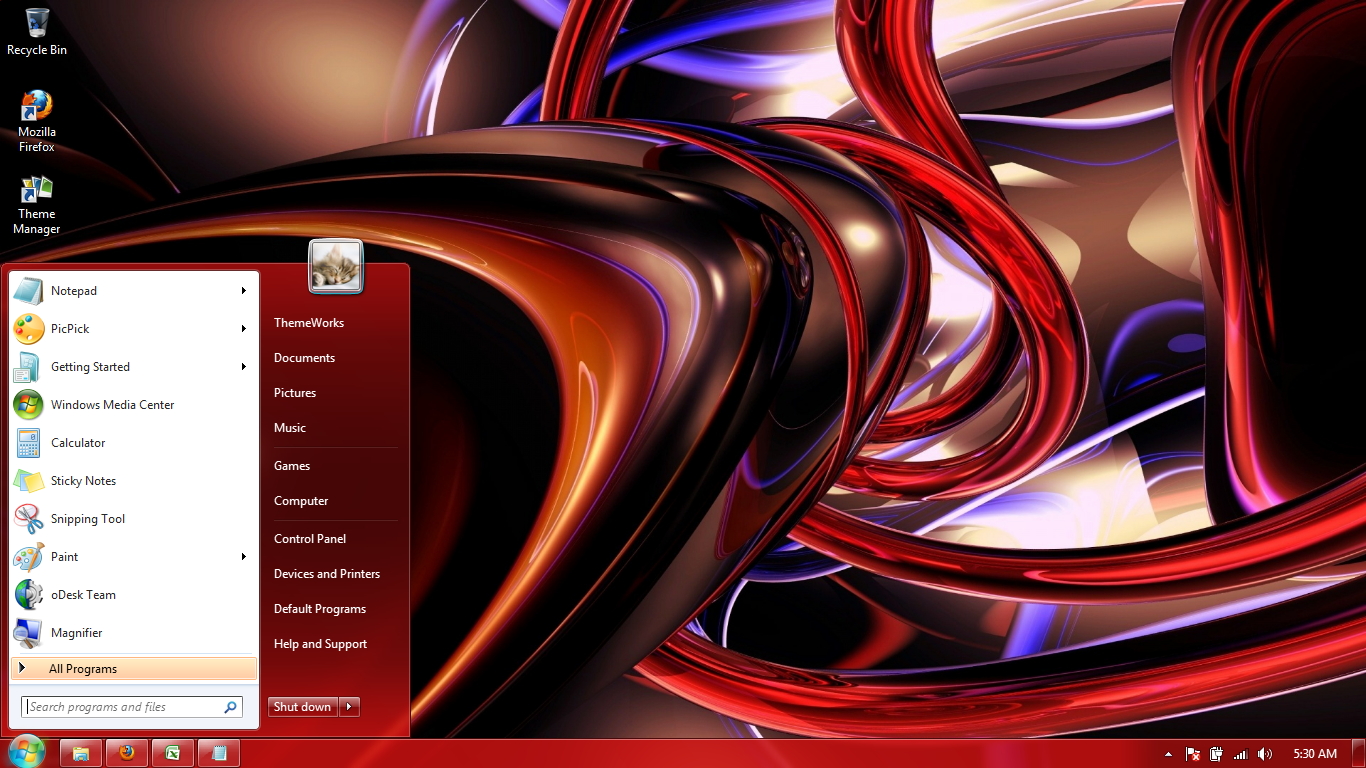
Task: Open Games in the Start menu
Action: click(x=292, y=466)
